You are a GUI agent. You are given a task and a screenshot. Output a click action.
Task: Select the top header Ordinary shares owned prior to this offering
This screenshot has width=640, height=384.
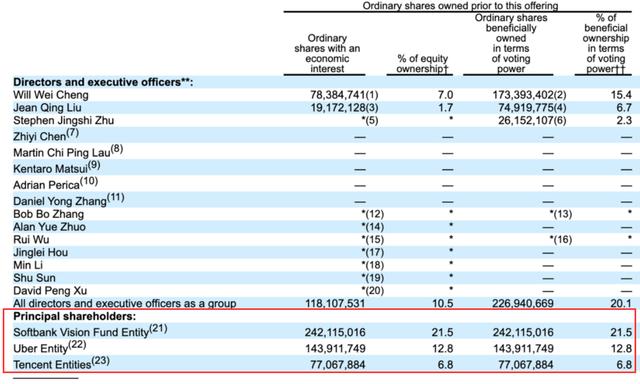pyautogui.click(x=460, y=6)
